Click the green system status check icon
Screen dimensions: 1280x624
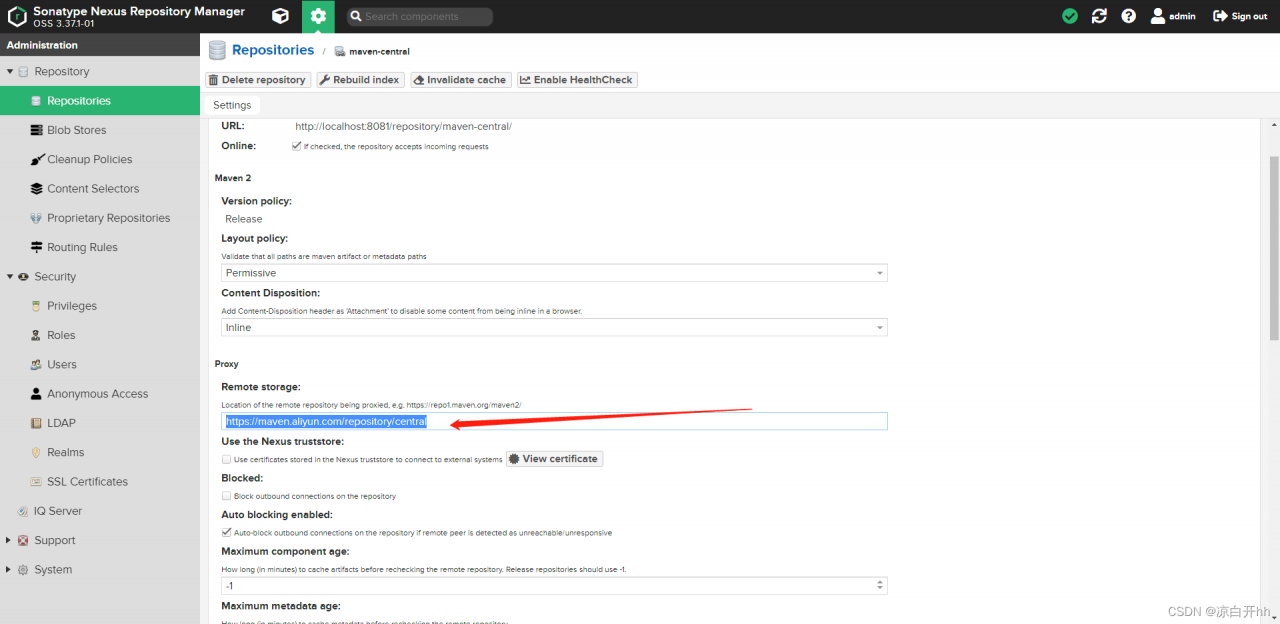click(x=1070, y=16)
